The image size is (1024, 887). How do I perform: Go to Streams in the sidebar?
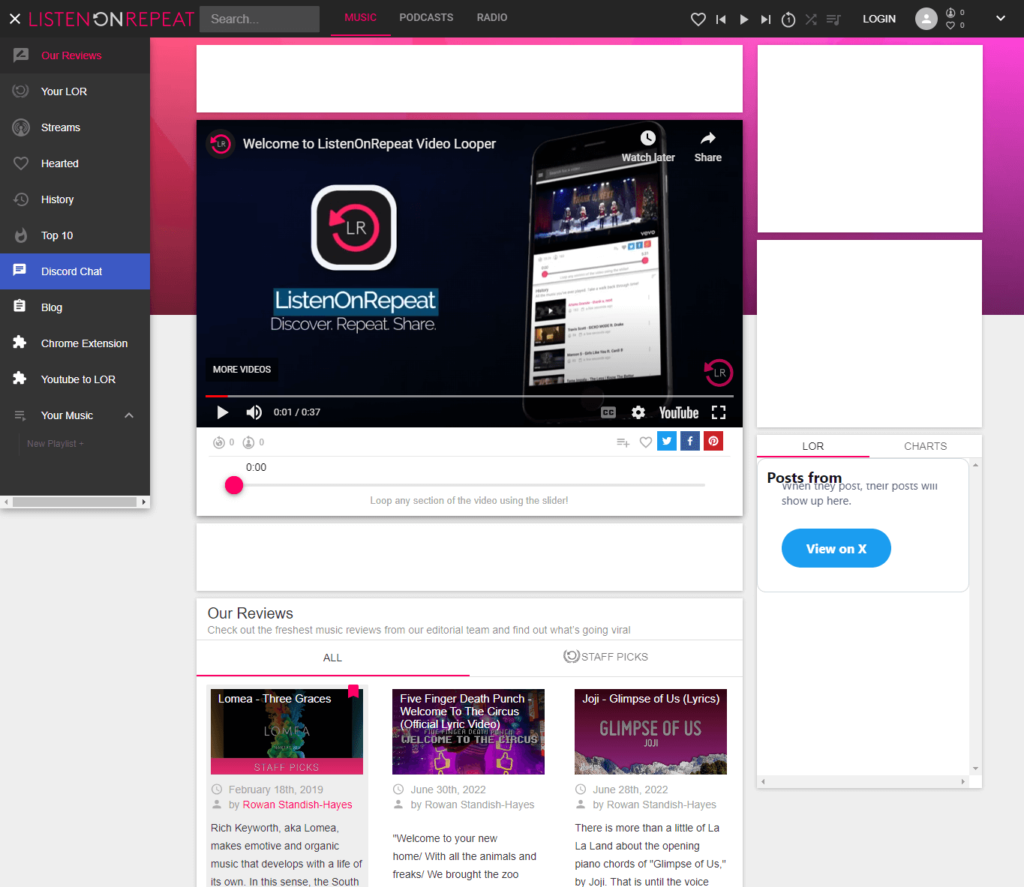(x=75, y=127)
